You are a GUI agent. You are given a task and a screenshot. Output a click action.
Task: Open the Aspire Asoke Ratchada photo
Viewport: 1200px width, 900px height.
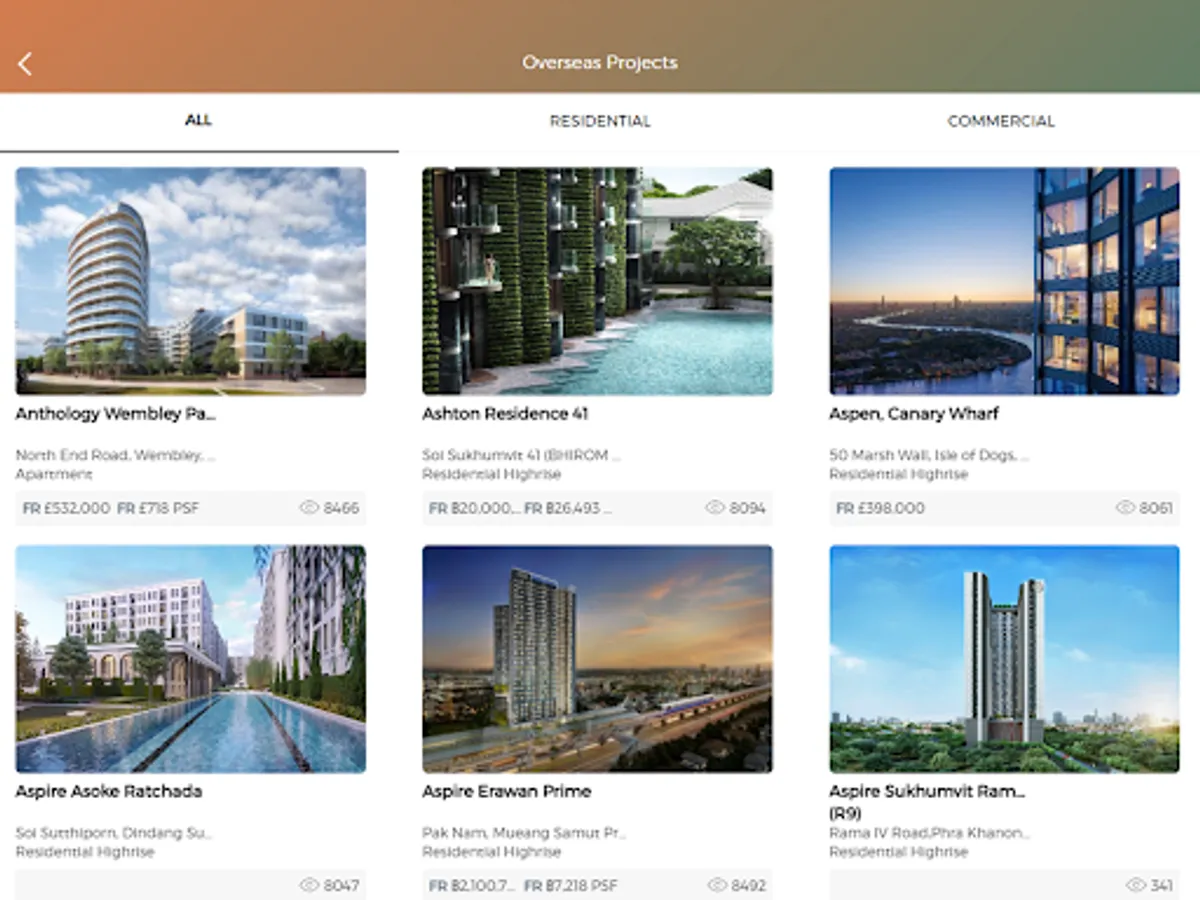tap(191, 659)
